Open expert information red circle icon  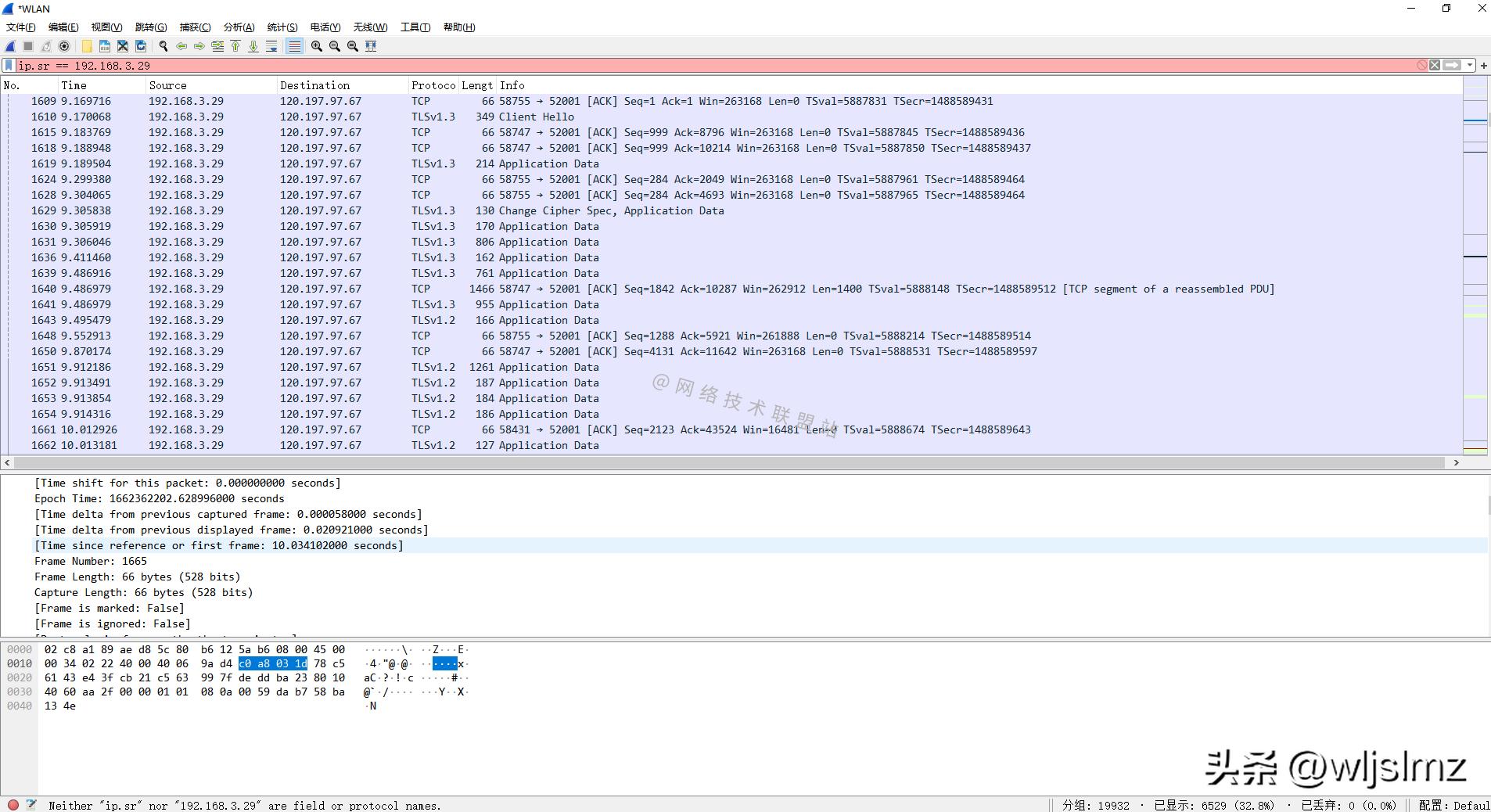13,805
